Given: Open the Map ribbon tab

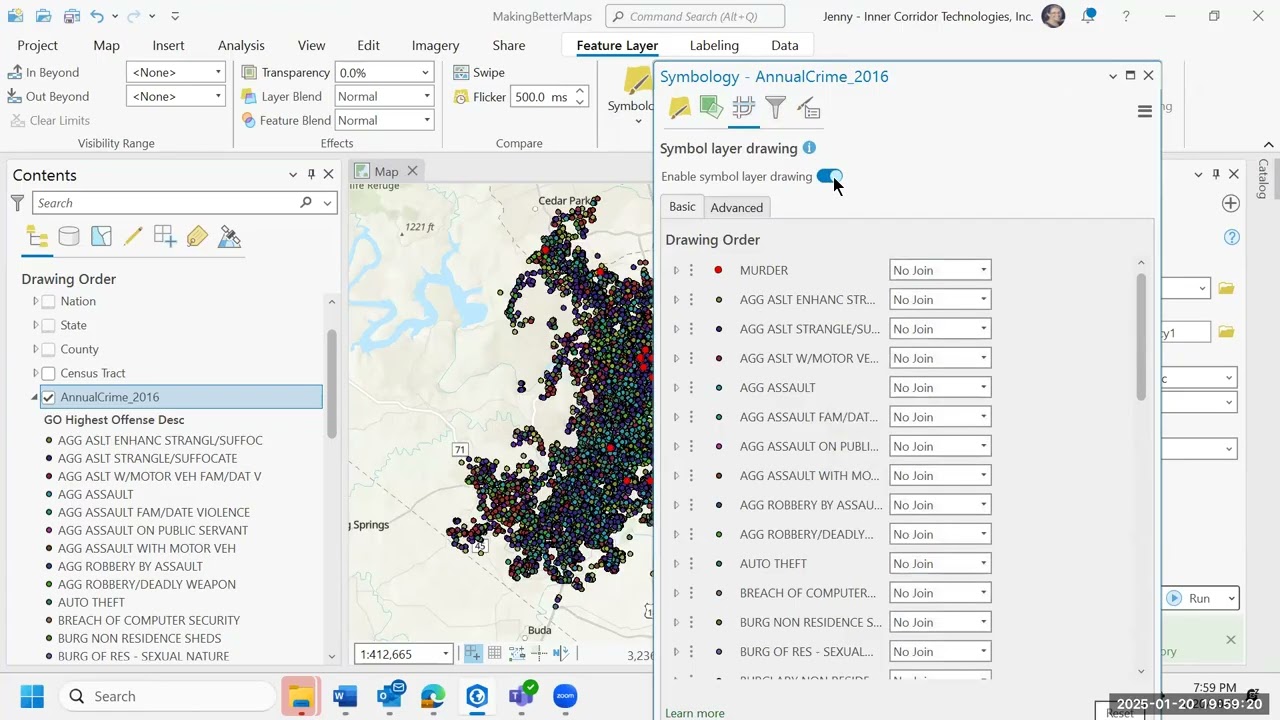Looking at the screenshot, I should 106,45.
